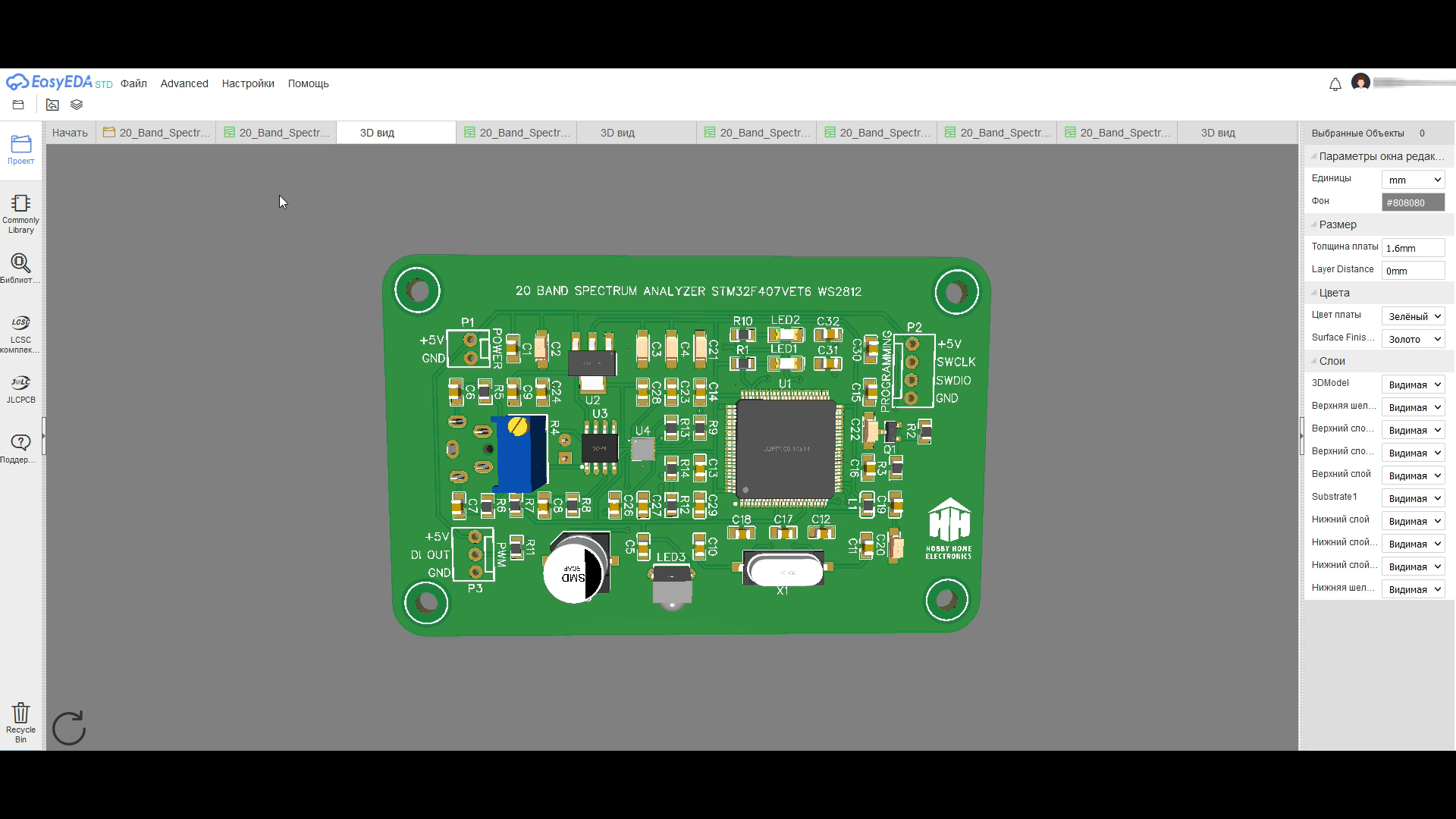Open the Настройки menu
Image resolution: width=1456 pixels, height=819 pixels.
(247, 83)
